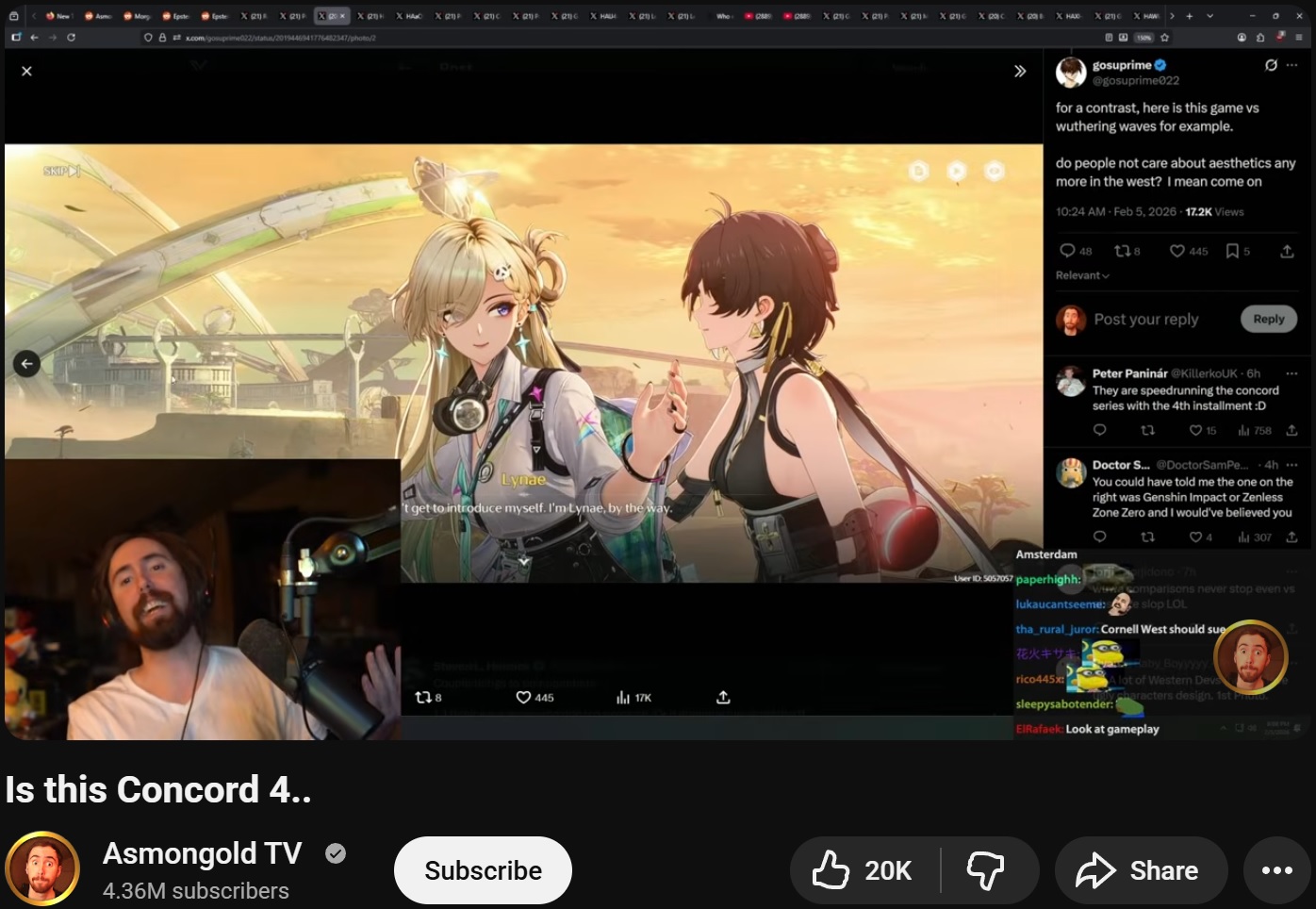Like gosuprime's tweet with 445 likes

[x=1177, y=251]
